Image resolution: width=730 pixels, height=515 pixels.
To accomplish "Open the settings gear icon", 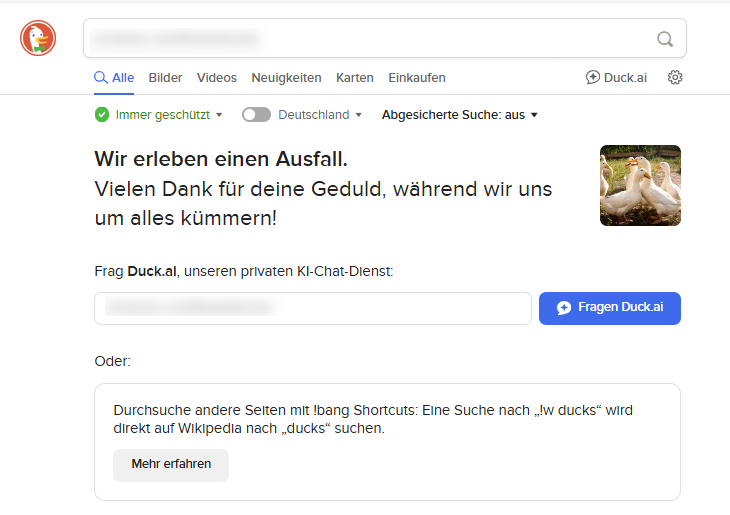I will [675, 77].
